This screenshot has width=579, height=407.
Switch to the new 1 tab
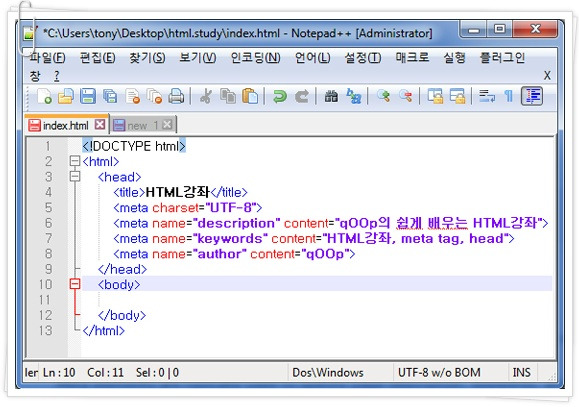tap(142, 125)
